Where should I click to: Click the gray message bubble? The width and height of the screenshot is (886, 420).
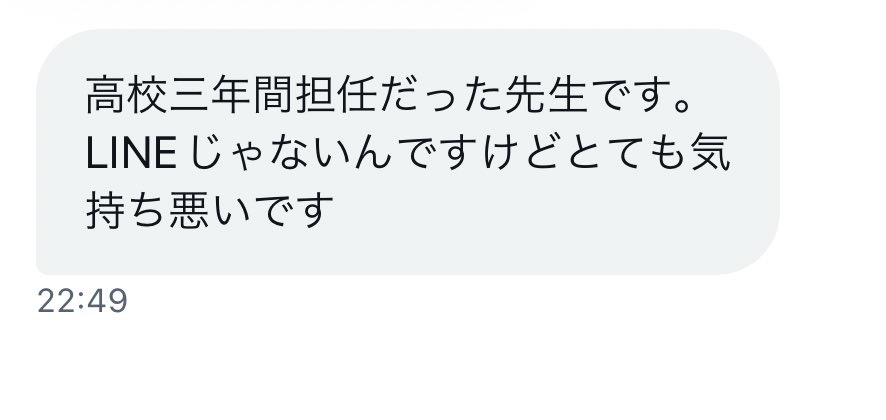coord(408,152)
